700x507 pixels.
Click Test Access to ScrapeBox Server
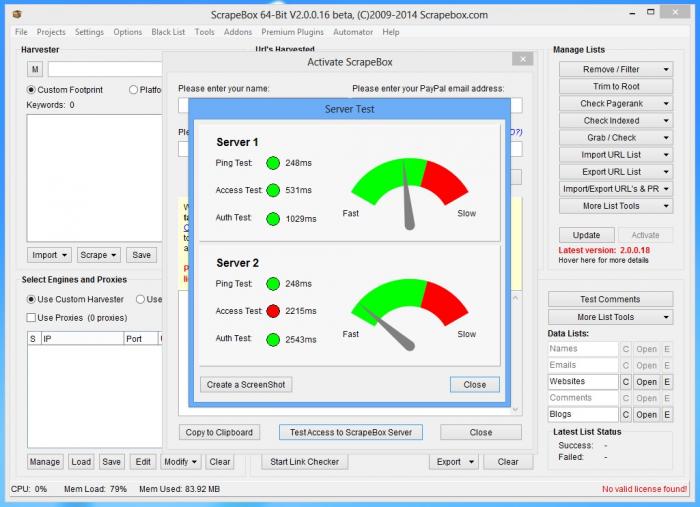pyautogui.click(x=351, y=432)
